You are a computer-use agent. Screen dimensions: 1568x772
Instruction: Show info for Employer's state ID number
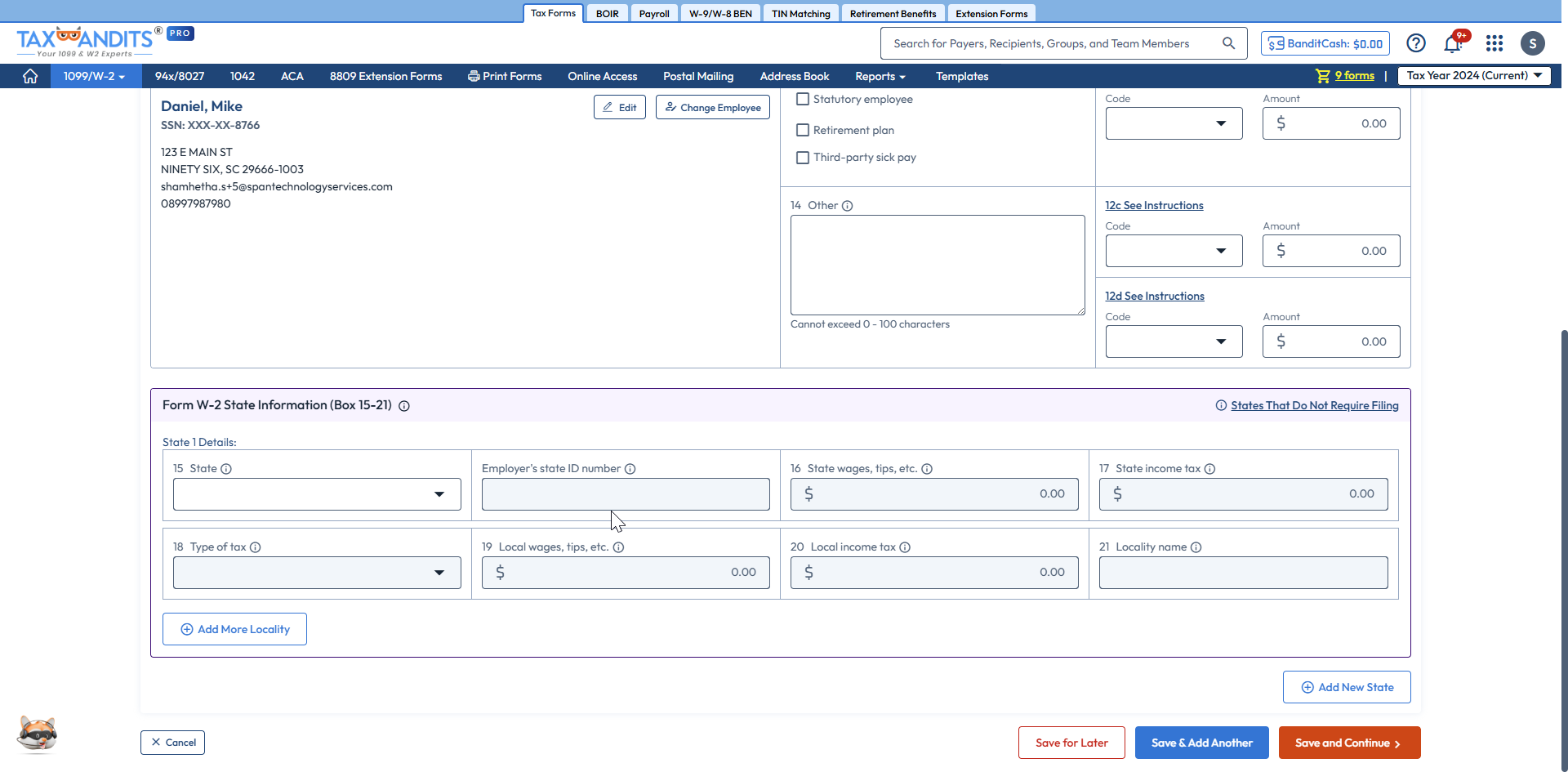(x=630, y=469)
